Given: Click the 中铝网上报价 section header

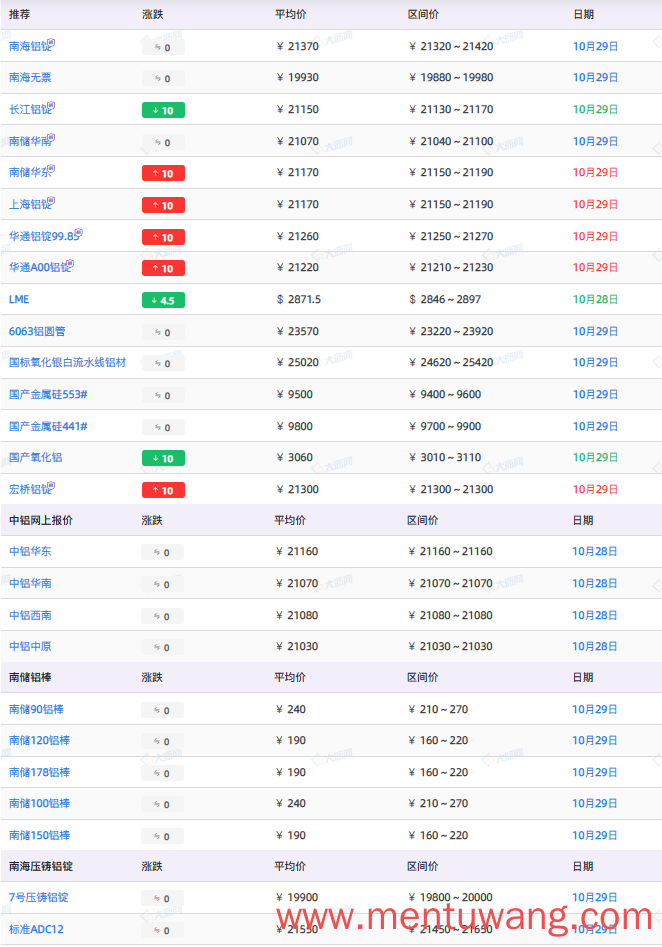Looking at the screenshot, I should (40, 520).
